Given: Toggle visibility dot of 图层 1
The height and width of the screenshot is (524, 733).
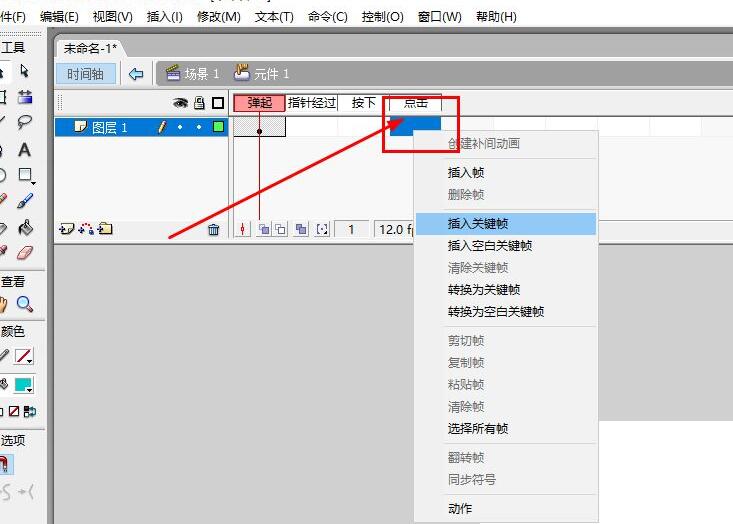Looking at the screenshot, I should pos(180,127).
